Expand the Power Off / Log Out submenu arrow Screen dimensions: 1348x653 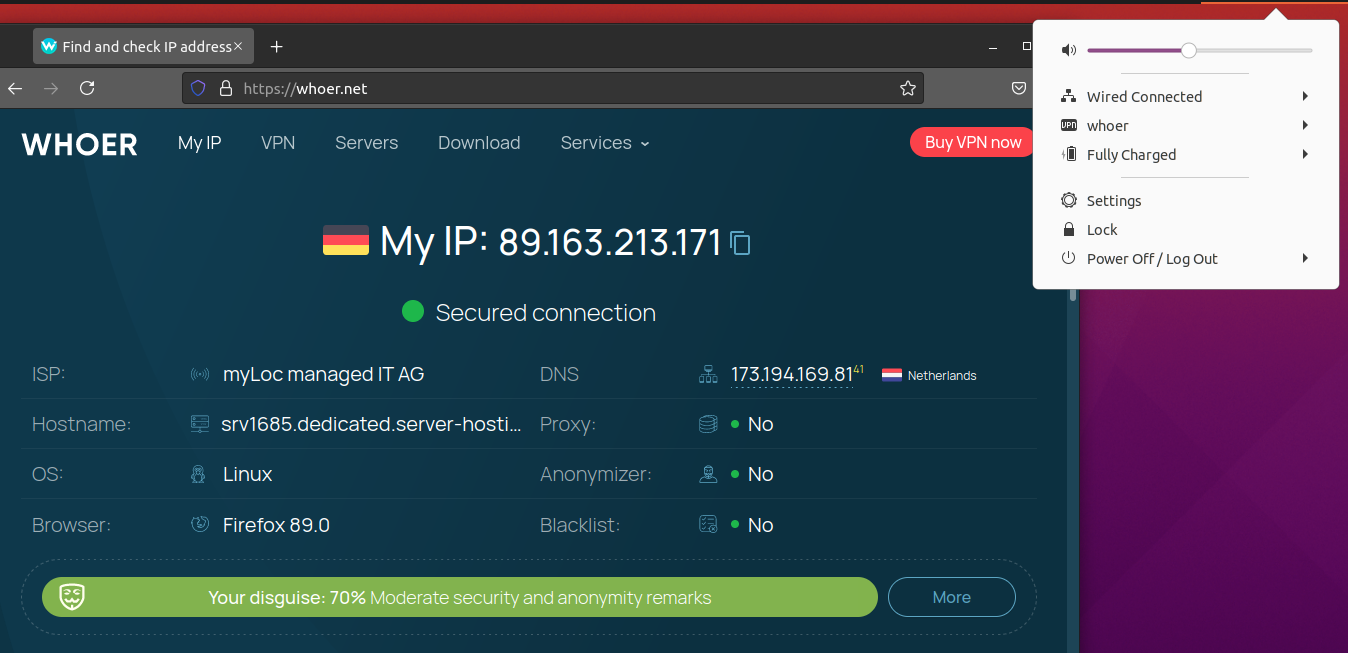[x=1306, y=258]
